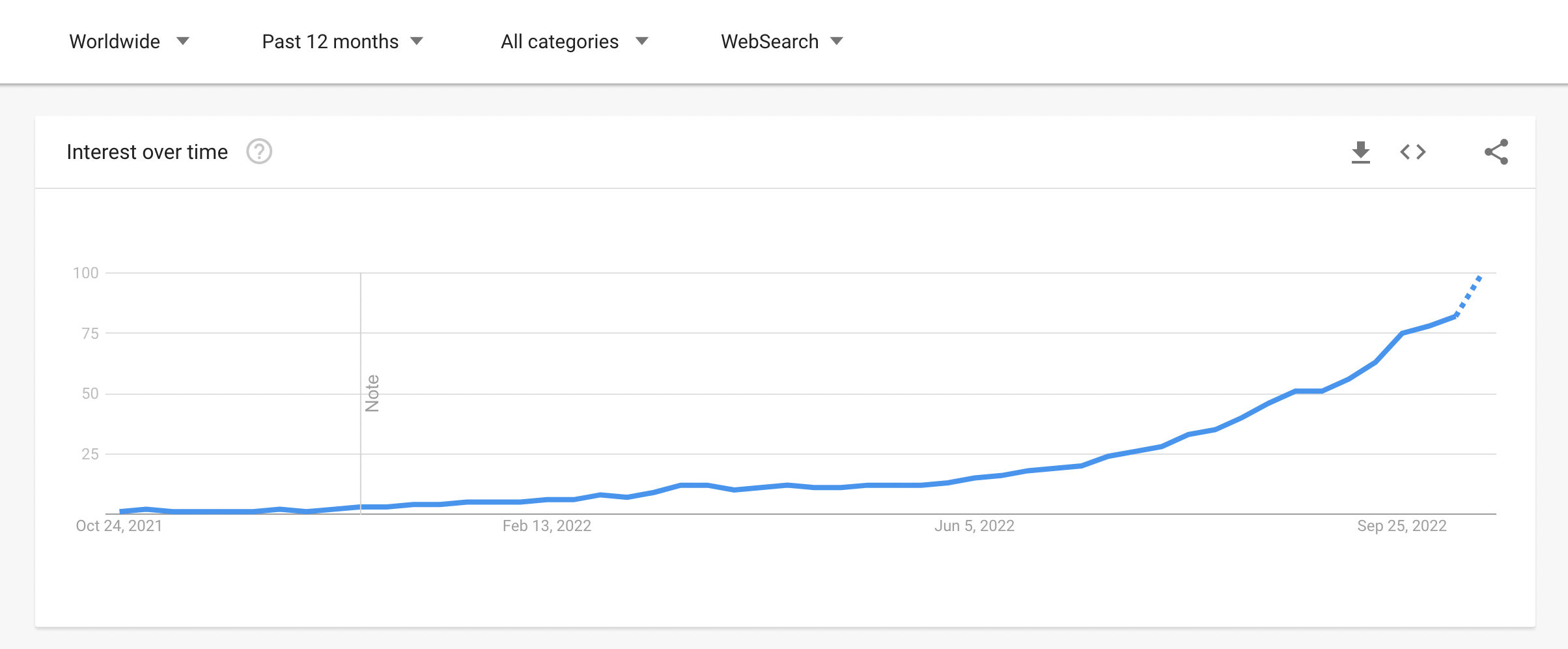This screenshot has height=649, width=1568.
Task: Click the Past 12 months arrow
Action: pyautogui.click(x=417, y=42)
